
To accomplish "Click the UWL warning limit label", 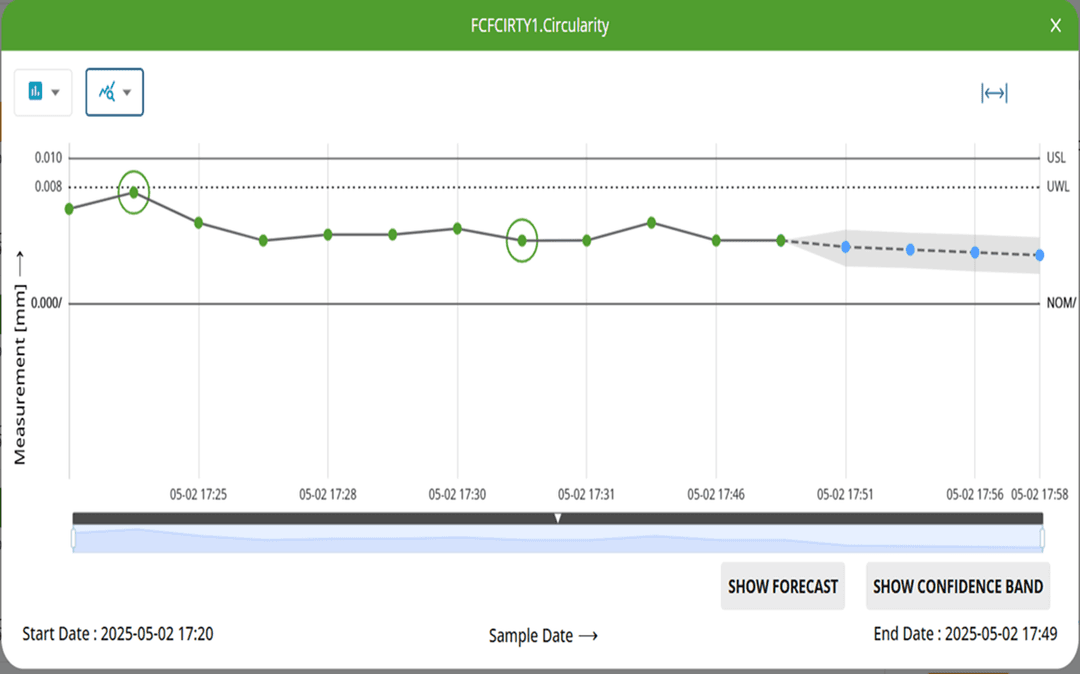I will 1056,187.
